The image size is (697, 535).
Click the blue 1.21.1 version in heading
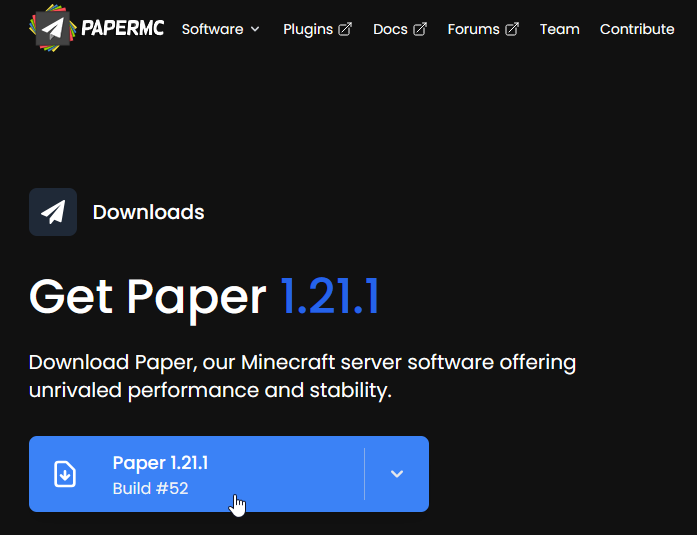(329, 296)
